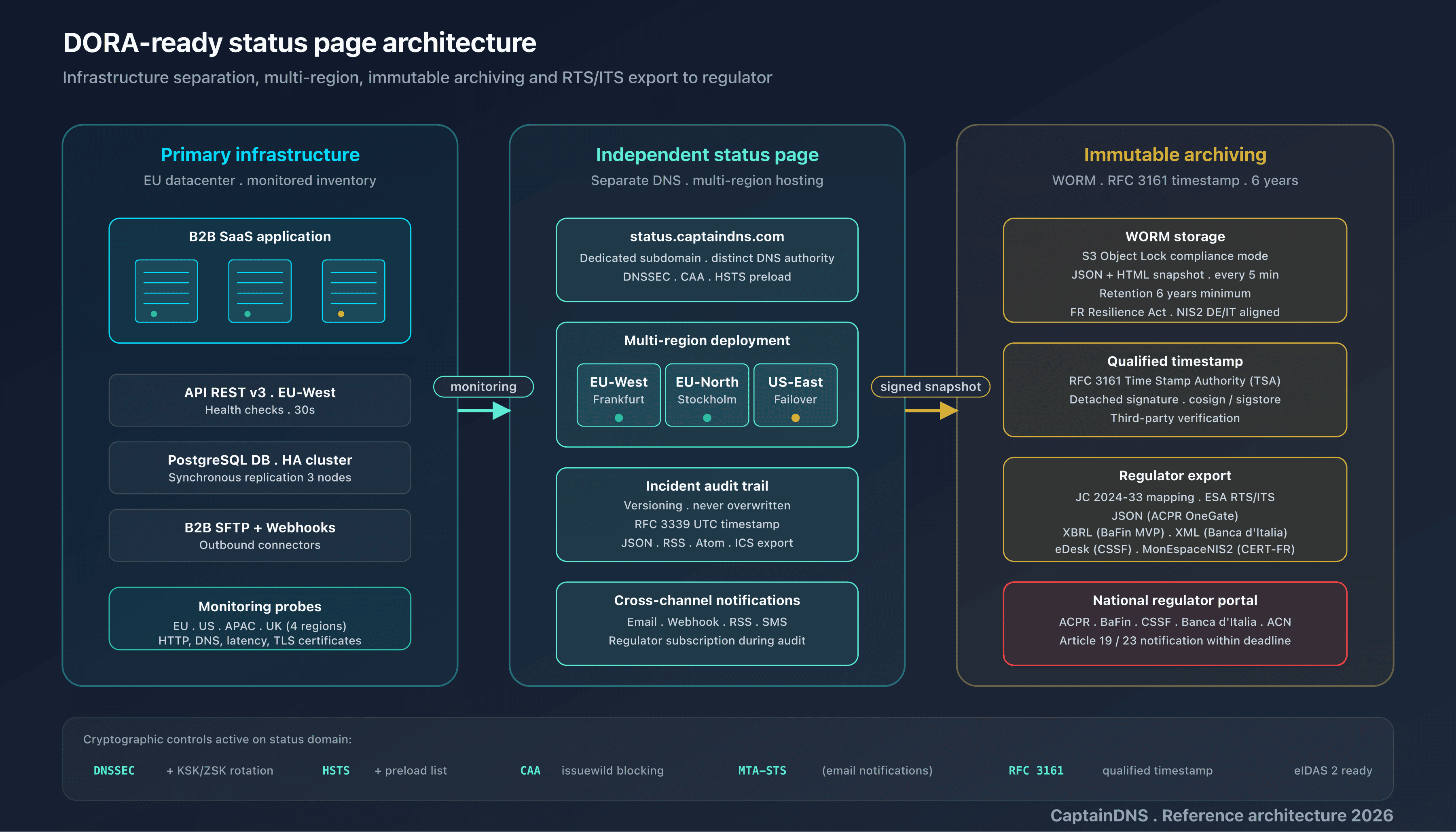
Task: Click 'Email . Webhook . RSS . SMS' line
Action: click(x=707, y=622)
